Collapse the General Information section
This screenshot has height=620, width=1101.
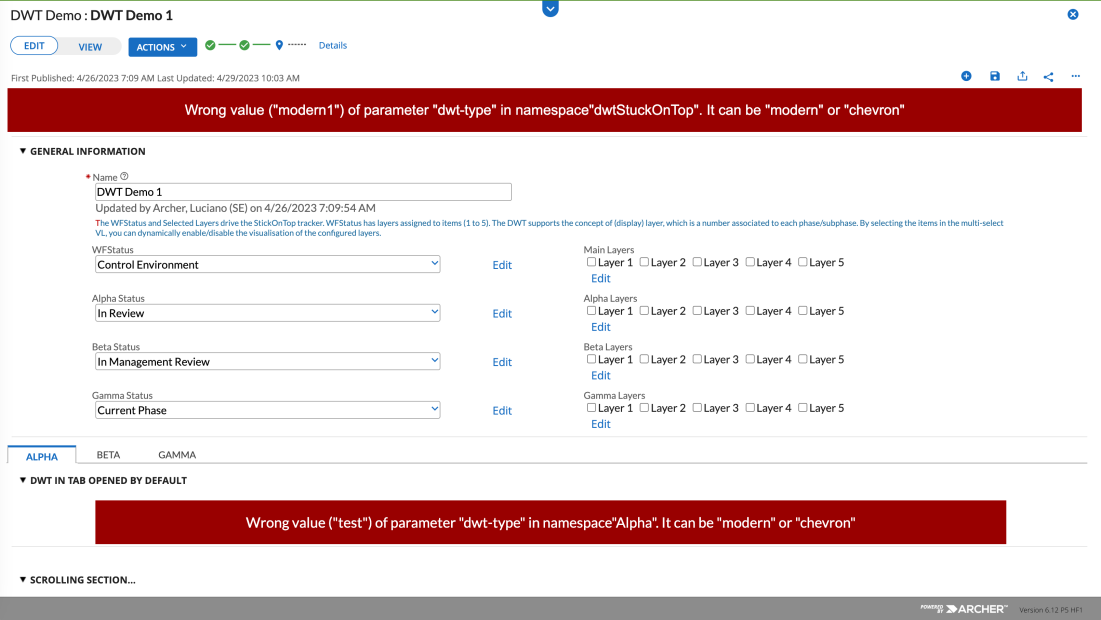[x=22, y=151]
